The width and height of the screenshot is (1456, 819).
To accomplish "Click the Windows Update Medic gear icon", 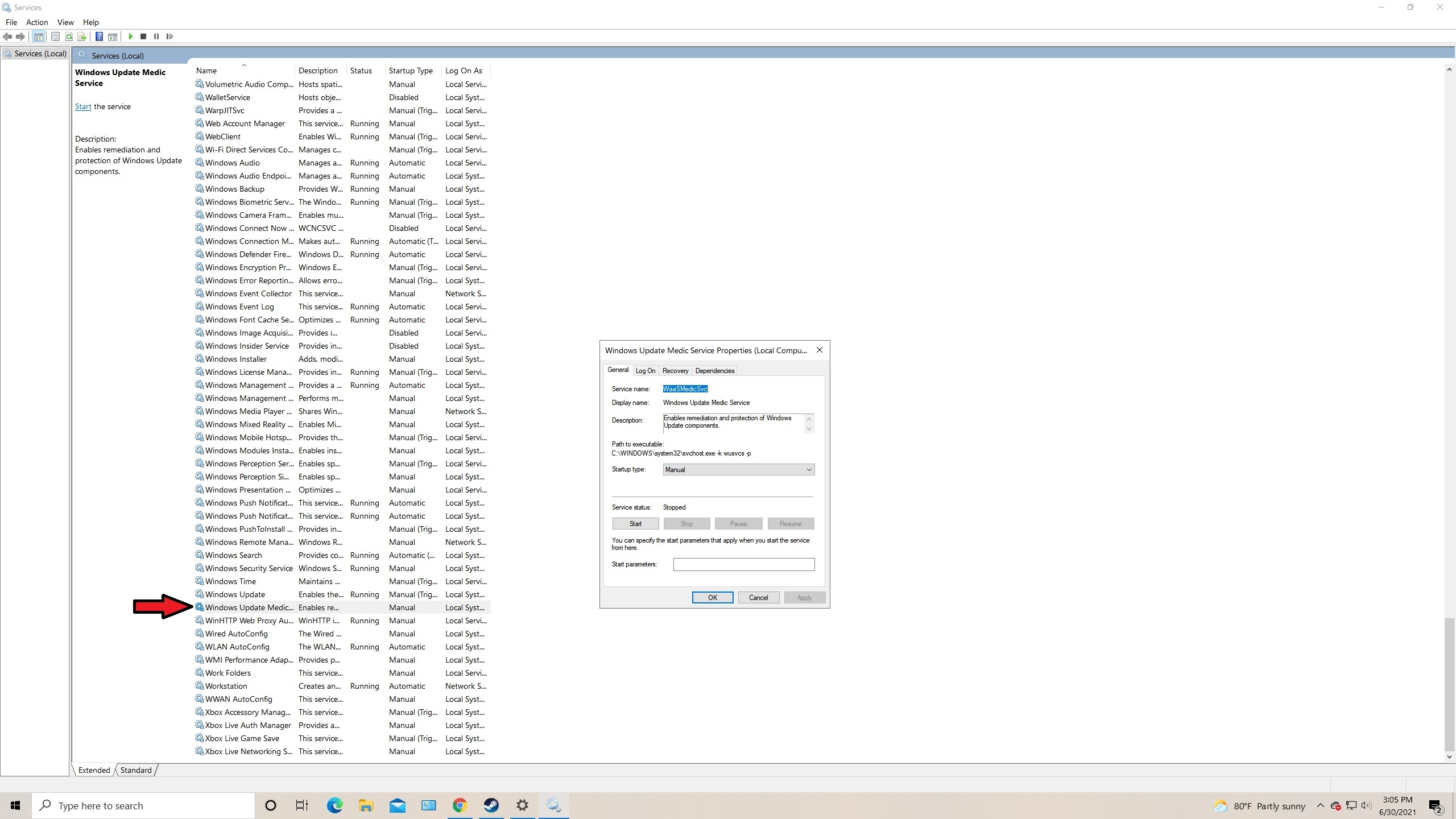I will [199, 607].
